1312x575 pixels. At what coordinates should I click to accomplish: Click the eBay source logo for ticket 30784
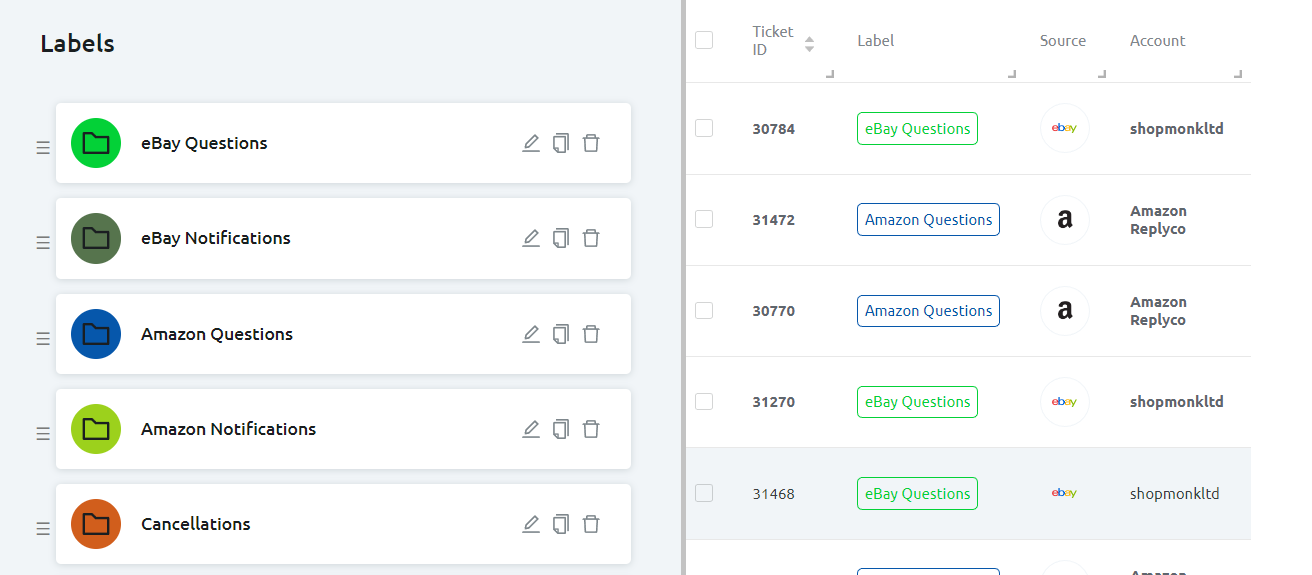pos(1064,128)
